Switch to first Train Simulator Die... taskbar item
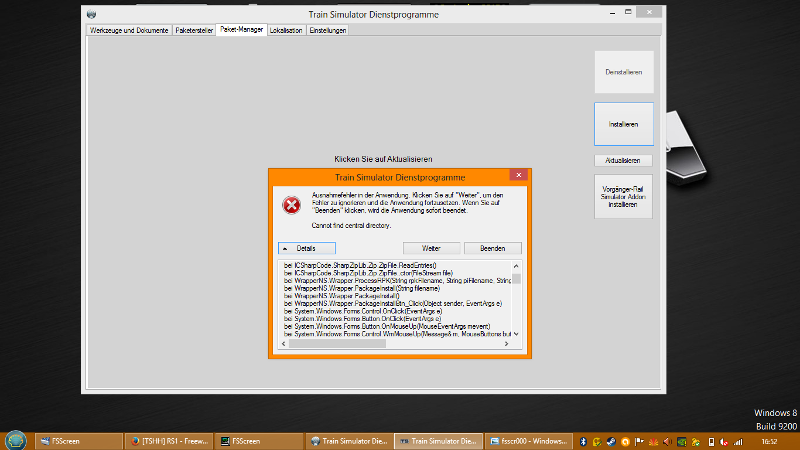800x450 pixels. click(x=349, y=441)
